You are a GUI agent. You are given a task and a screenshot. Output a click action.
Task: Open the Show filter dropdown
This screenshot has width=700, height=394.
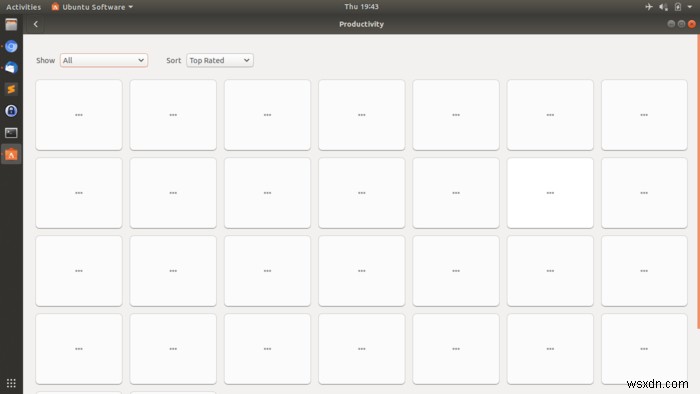pyautogui.click(x=104, y=60)
